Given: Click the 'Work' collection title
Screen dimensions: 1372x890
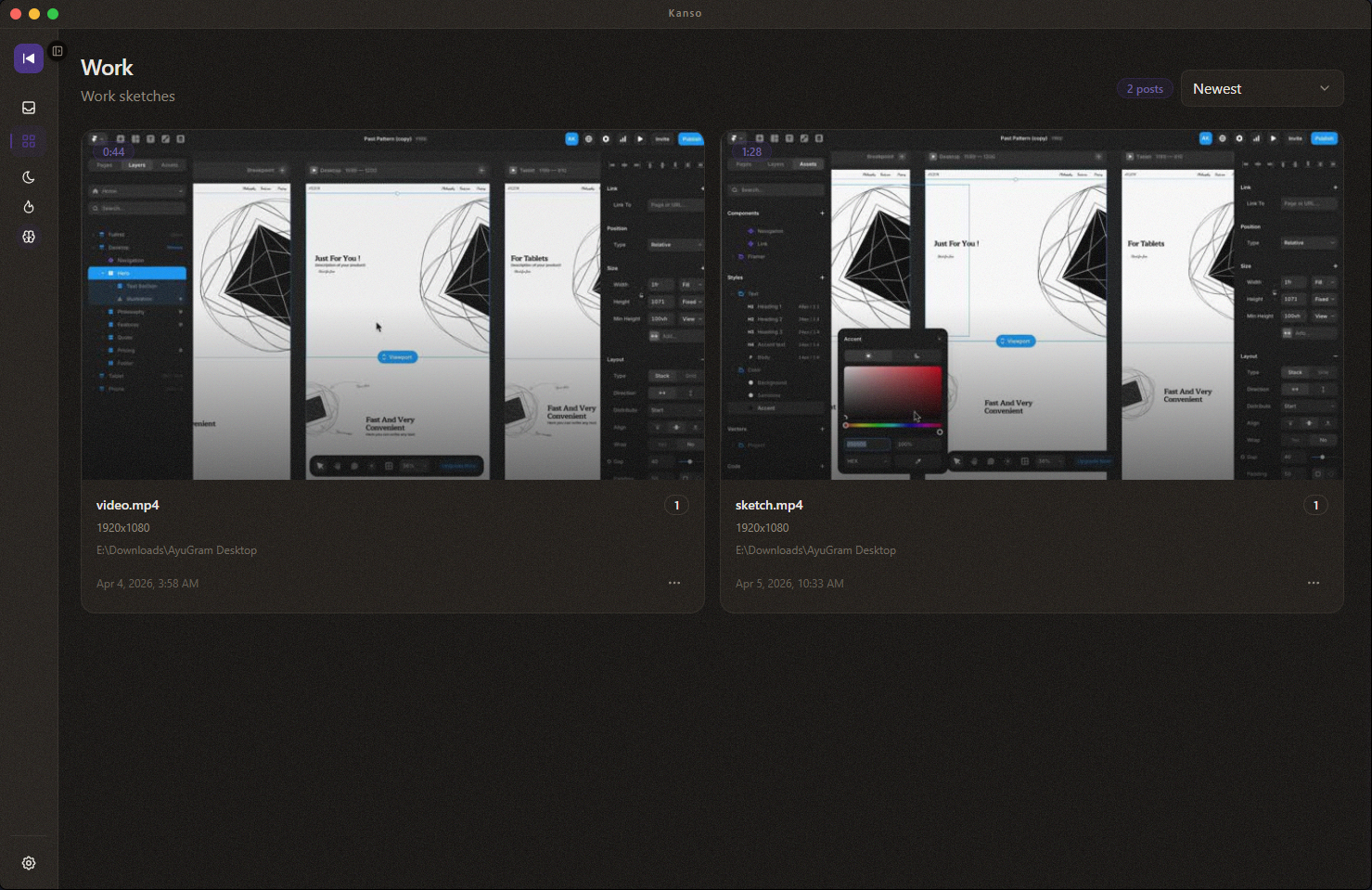Looking at the screenshot, I should point(107,68).
